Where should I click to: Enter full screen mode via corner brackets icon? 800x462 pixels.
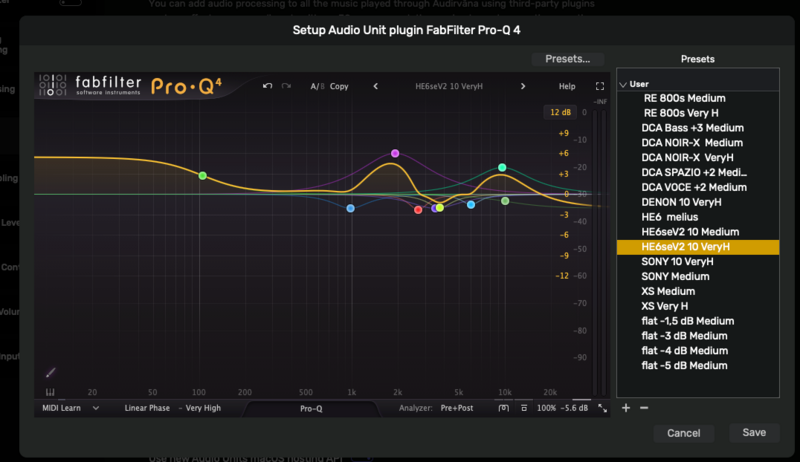[600, 86]
